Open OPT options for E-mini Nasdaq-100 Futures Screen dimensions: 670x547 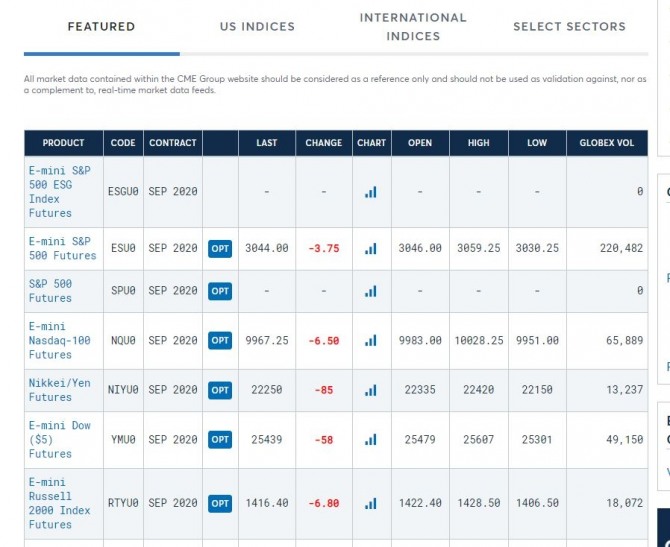coord(220,341)
